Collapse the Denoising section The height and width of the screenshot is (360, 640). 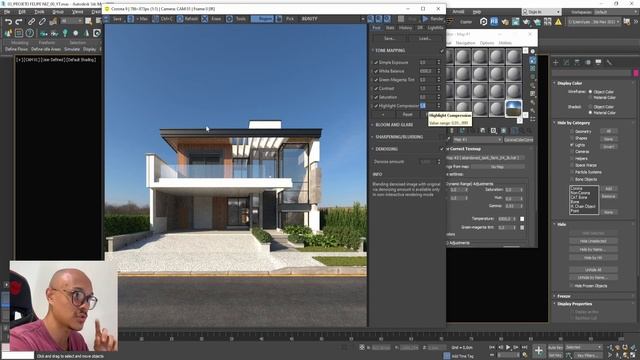pyautogui.click(x=386, y=149)
